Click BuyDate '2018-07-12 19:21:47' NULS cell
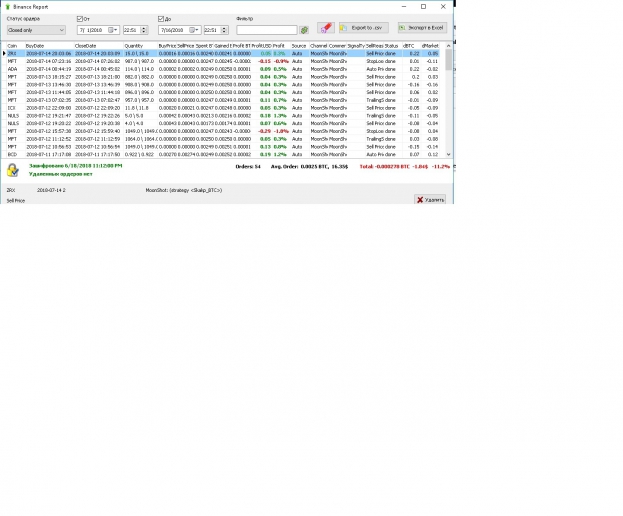 49,116
